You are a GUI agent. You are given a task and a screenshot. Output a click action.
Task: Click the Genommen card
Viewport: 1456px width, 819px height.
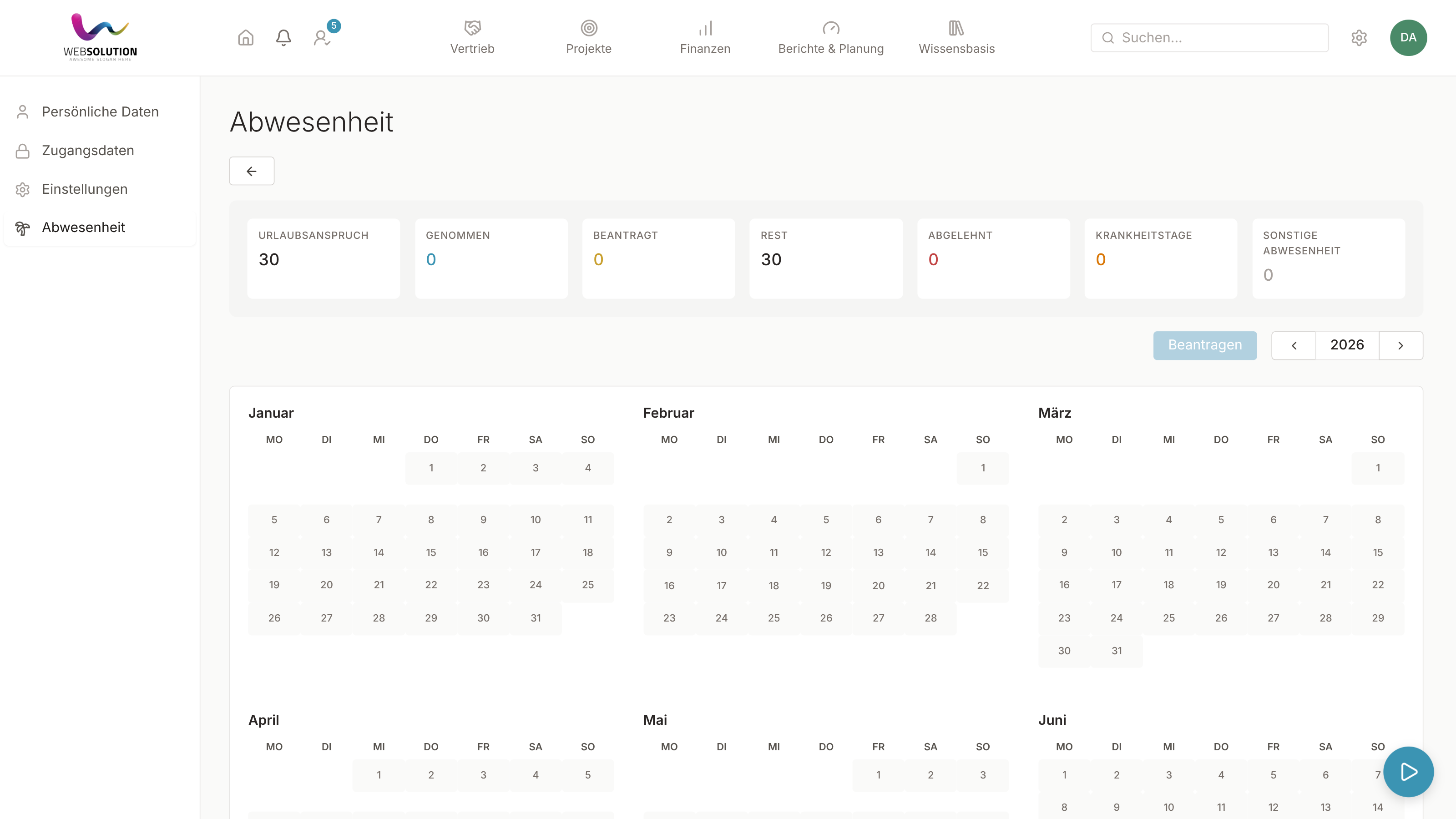click(x=491, y=258)
